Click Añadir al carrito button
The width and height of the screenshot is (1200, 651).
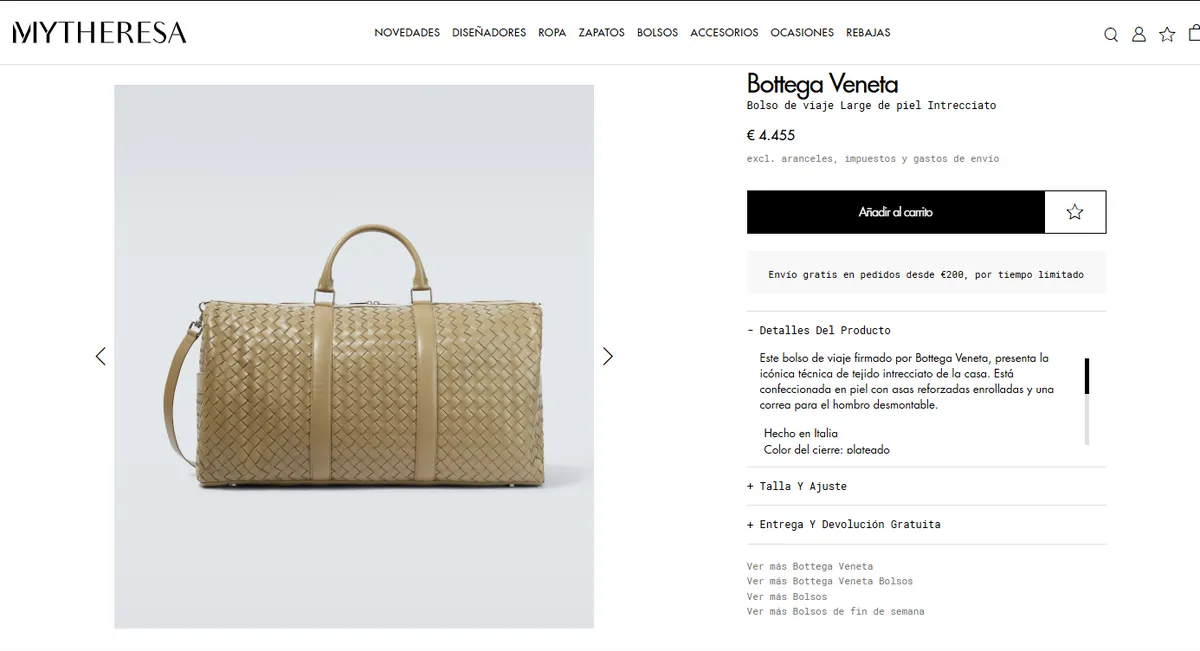click(896, 212)
